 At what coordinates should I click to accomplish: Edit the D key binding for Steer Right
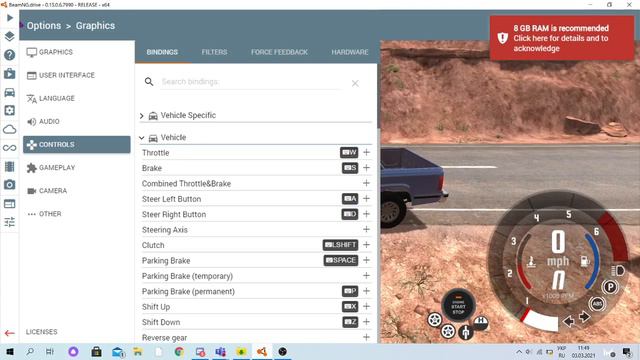click(350, 214)
